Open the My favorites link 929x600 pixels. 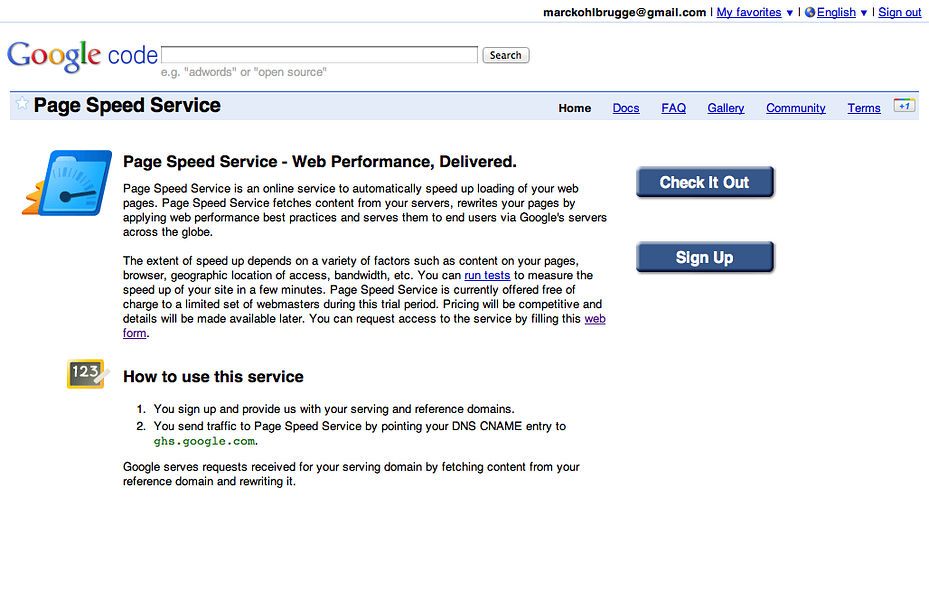click(x=749, y=12)
